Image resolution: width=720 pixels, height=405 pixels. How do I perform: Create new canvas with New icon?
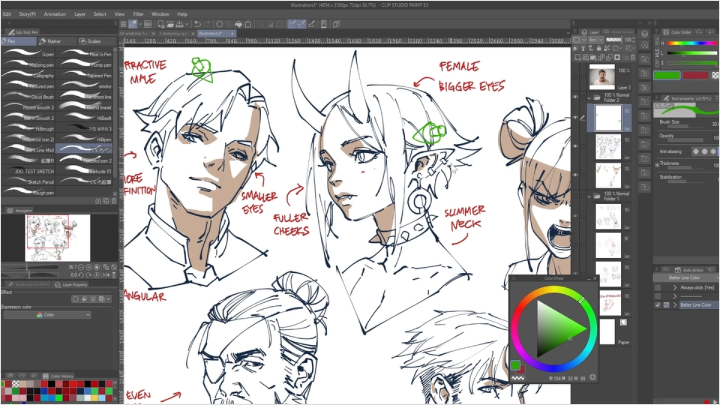tap(161, 24)
